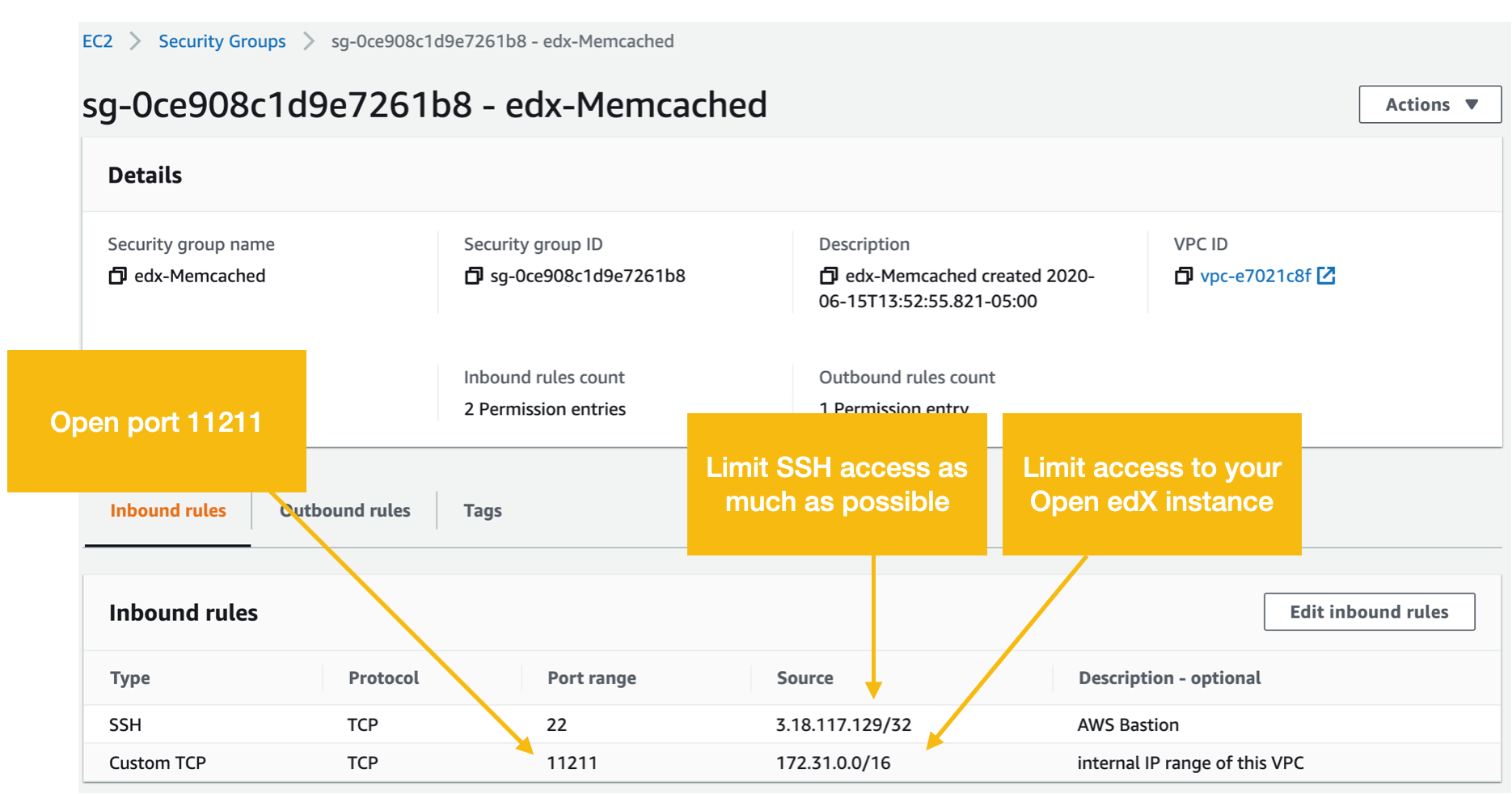Select the Inbound rules tab
Screen dimensions: 1512x794
point(167,510)
